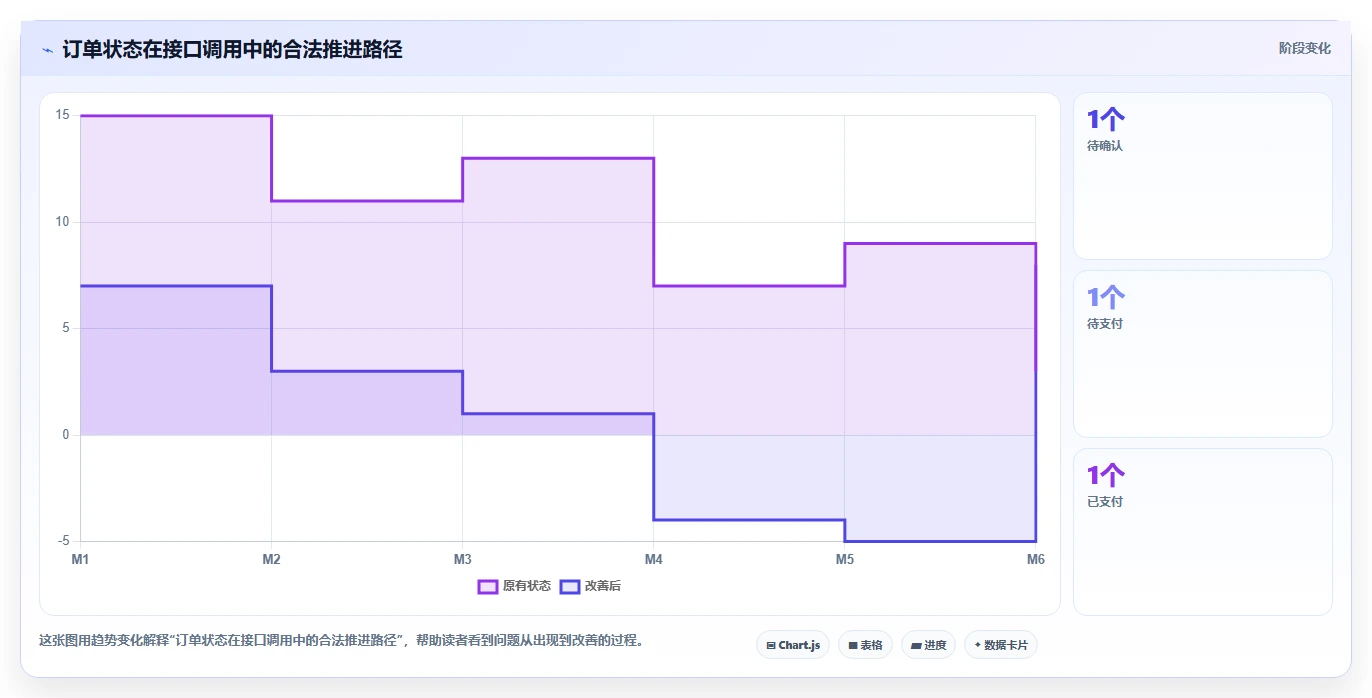Click the description text below the chart
The height and width of the screenshot is (698, 1372).
coord(341,640)
